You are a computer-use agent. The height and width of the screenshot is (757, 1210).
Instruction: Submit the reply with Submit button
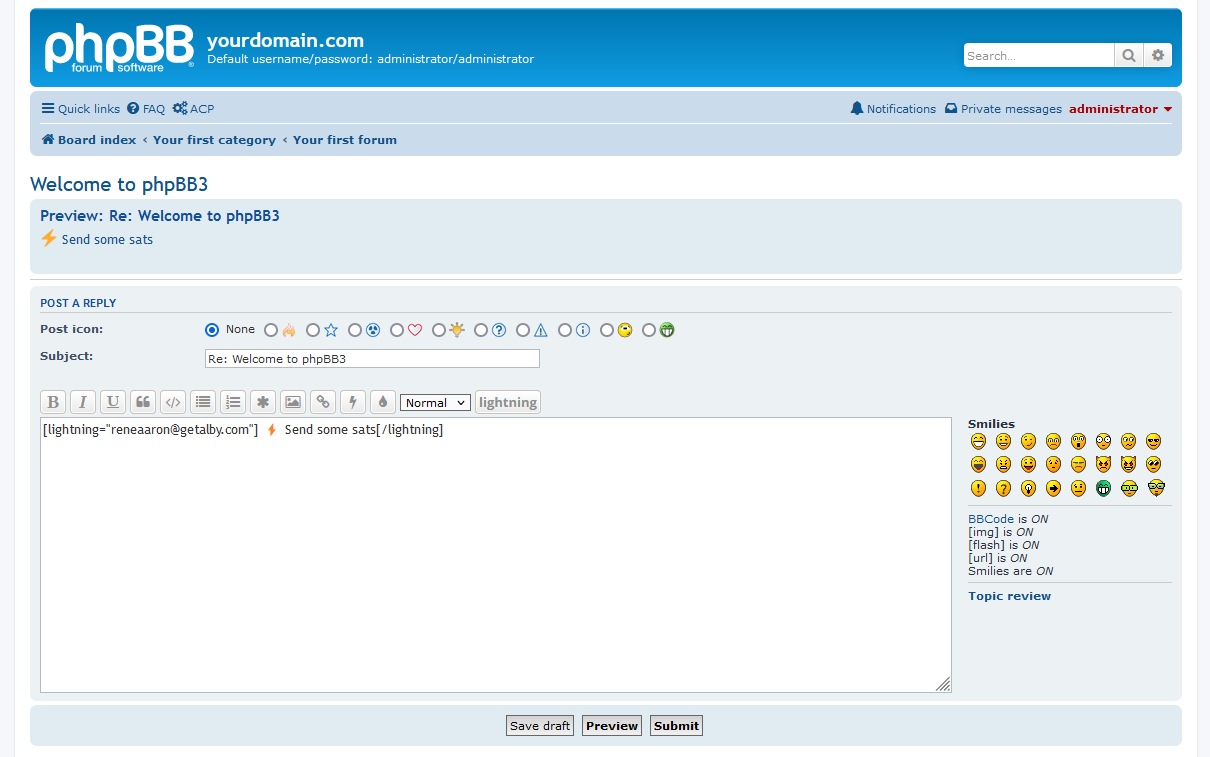[x=676, y=726]
